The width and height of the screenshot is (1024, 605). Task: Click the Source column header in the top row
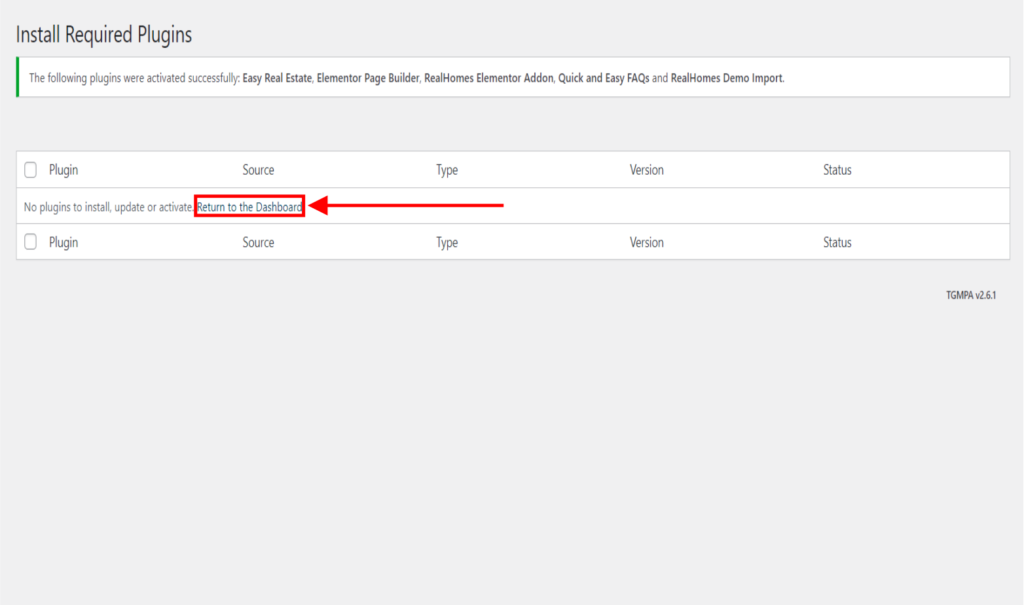[258, 170]
